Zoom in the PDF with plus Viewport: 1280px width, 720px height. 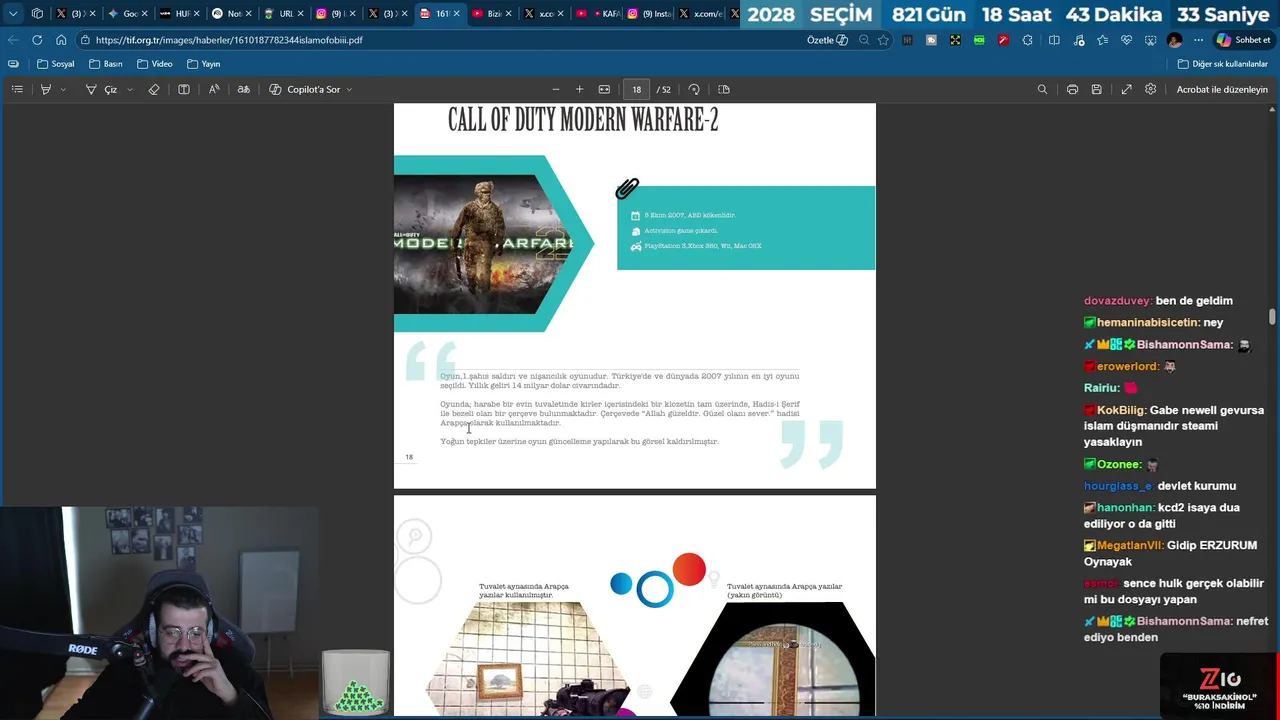(x=579, y=89)
